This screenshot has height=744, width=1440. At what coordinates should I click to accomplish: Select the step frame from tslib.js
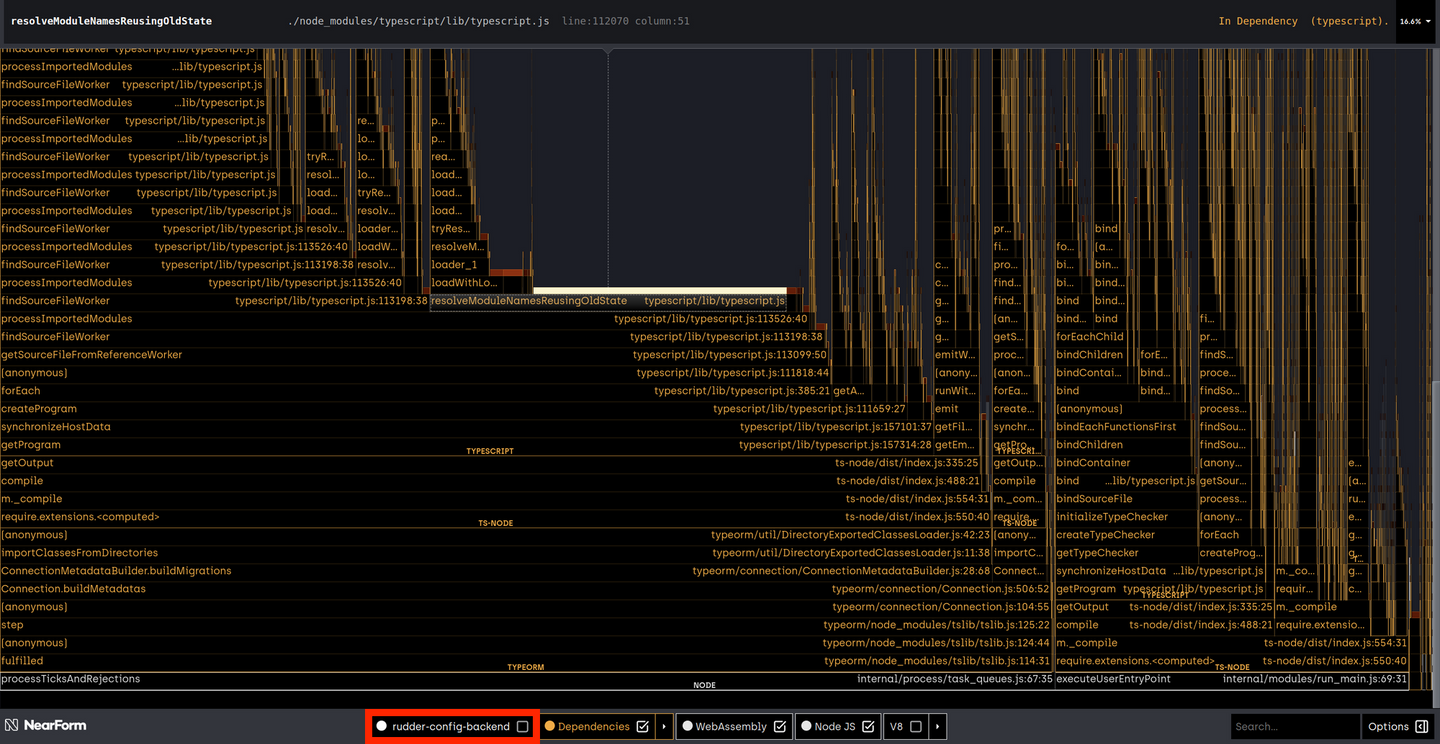526,625
